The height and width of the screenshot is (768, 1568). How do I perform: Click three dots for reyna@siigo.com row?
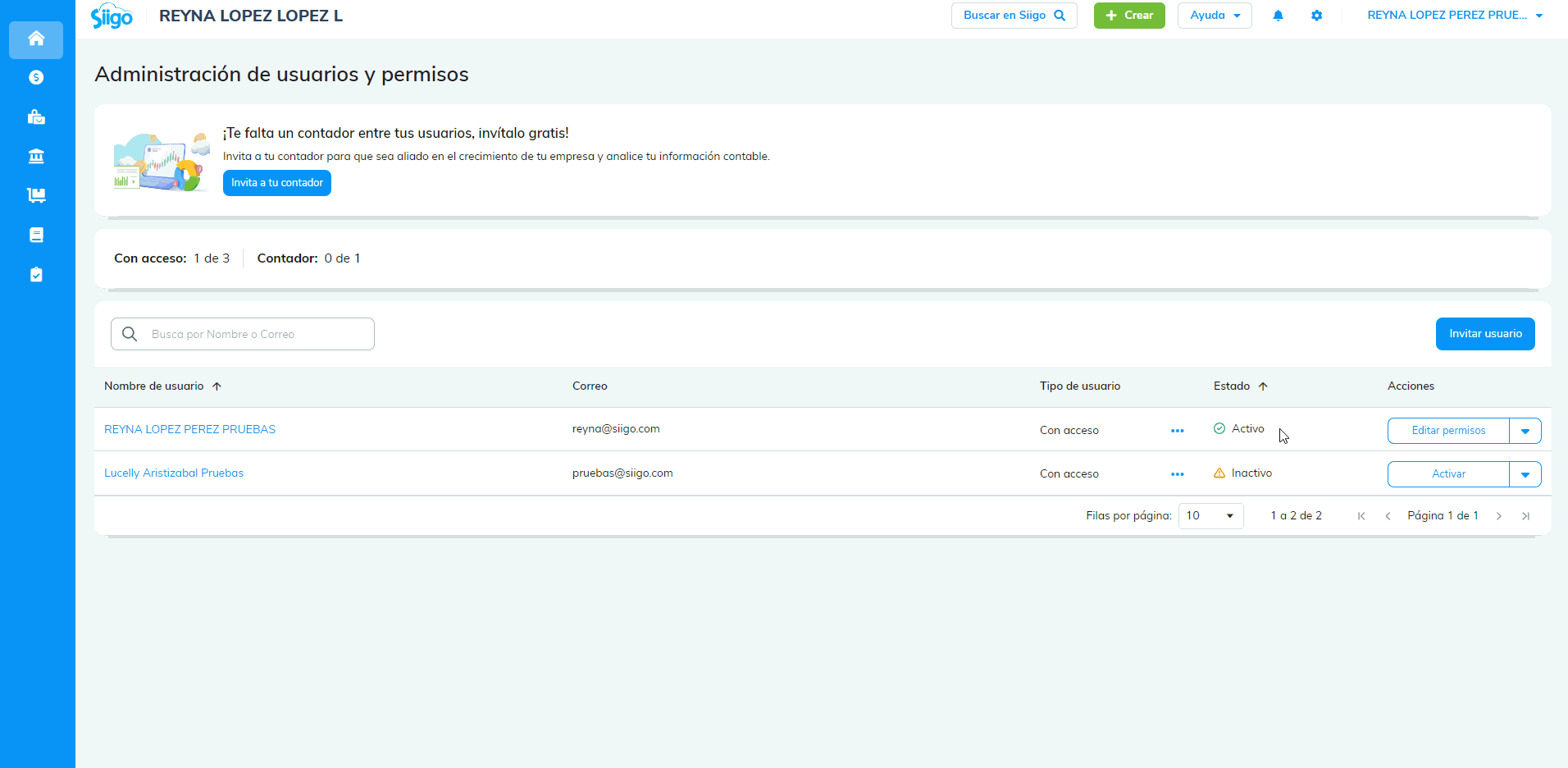point(1177,431)
